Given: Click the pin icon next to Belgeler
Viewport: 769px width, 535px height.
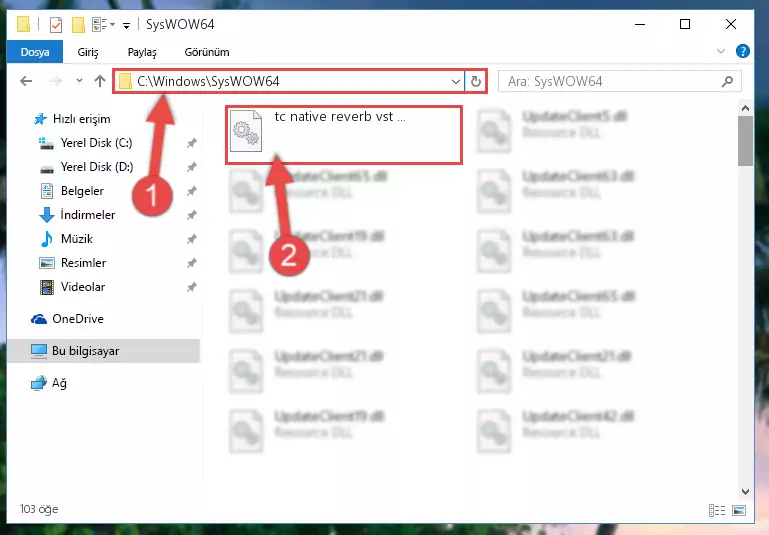Looking at the screenshot, I should pos(191,191).
